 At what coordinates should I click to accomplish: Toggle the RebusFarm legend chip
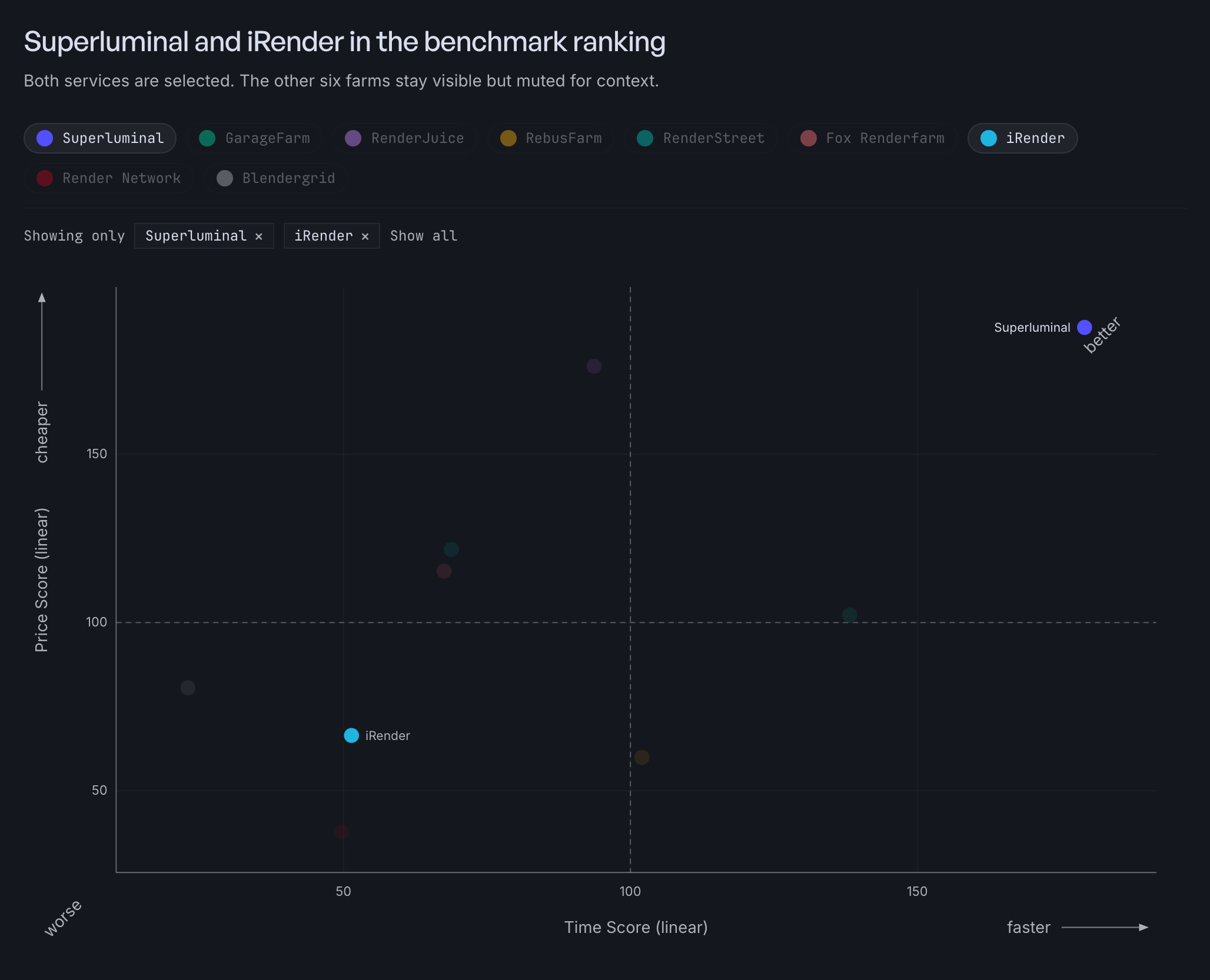pos(551,138)
